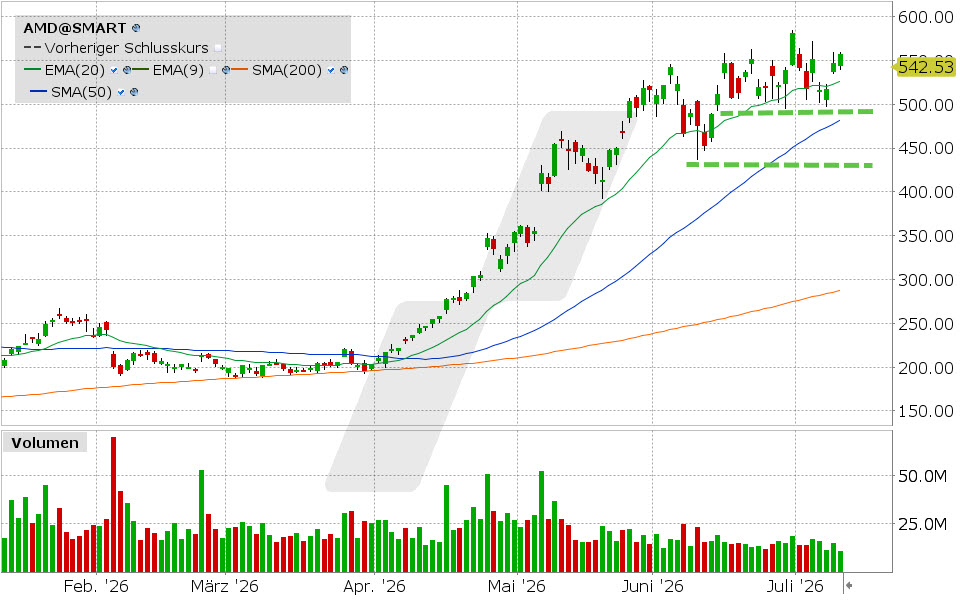Click the green EMA(20) legend line swatch
The image size is (960, 600).
pos(32,70)
